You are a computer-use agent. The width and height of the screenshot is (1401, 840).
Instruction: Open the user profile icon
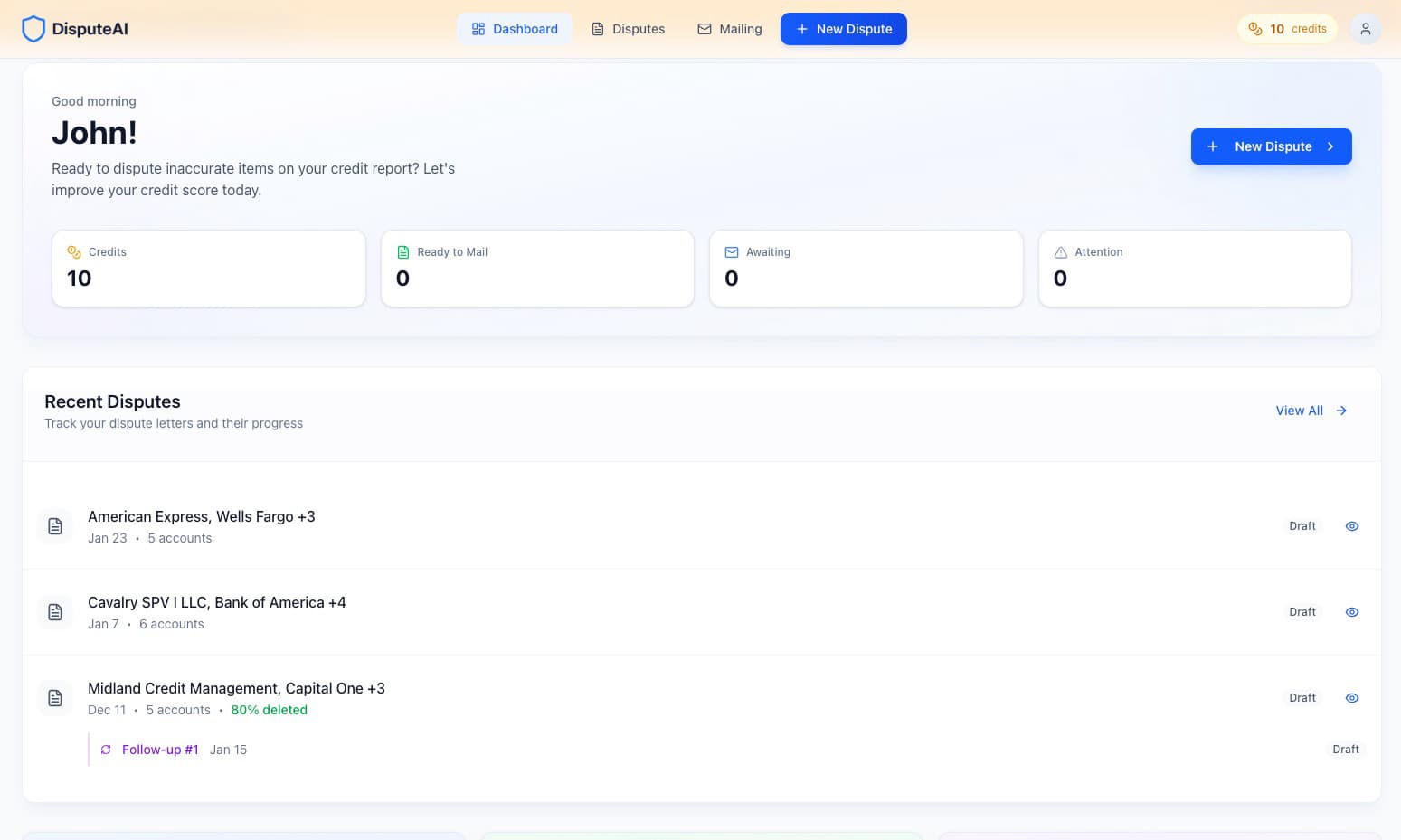pyautogui.click(x=1365, y=28)
